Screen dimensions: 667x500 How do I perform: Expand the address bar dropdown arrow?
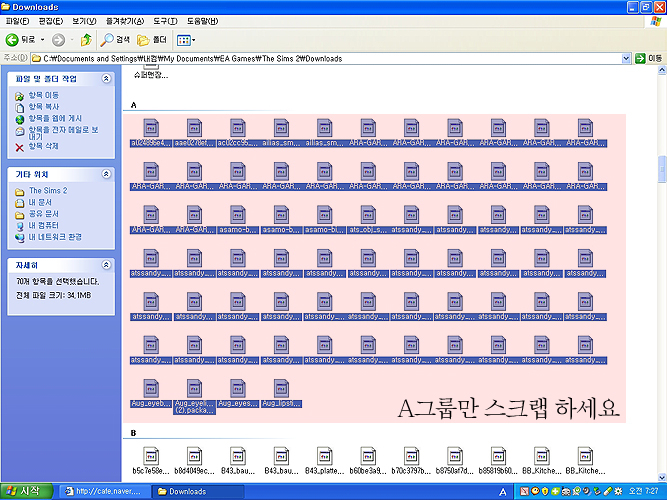tap(627, 59)
